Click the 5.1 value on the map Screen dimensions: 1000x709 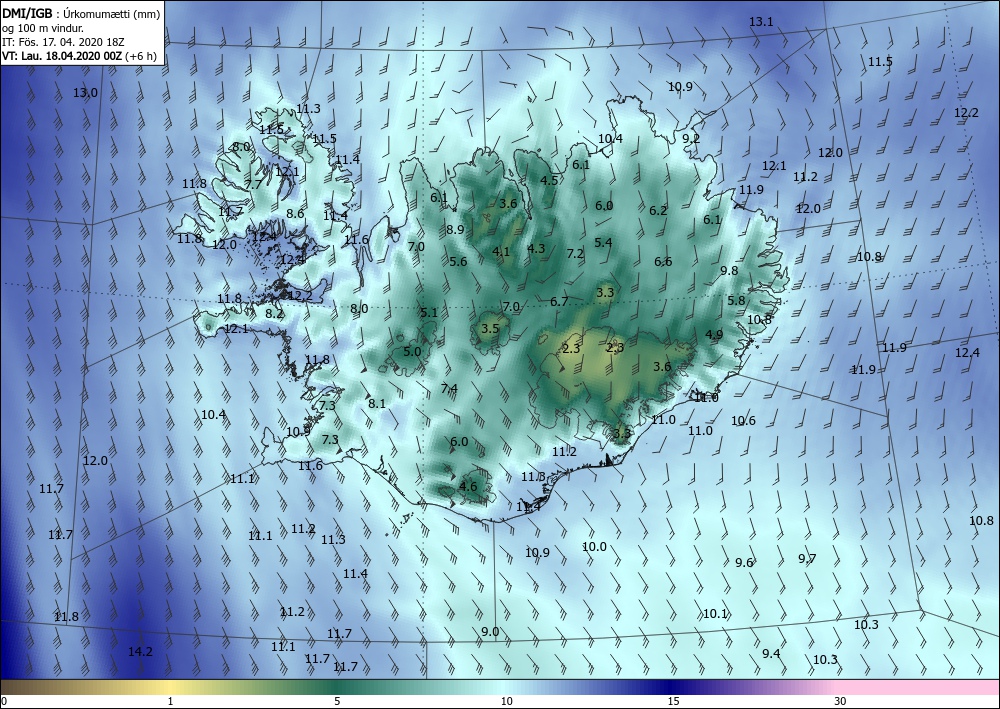[429, 312]
